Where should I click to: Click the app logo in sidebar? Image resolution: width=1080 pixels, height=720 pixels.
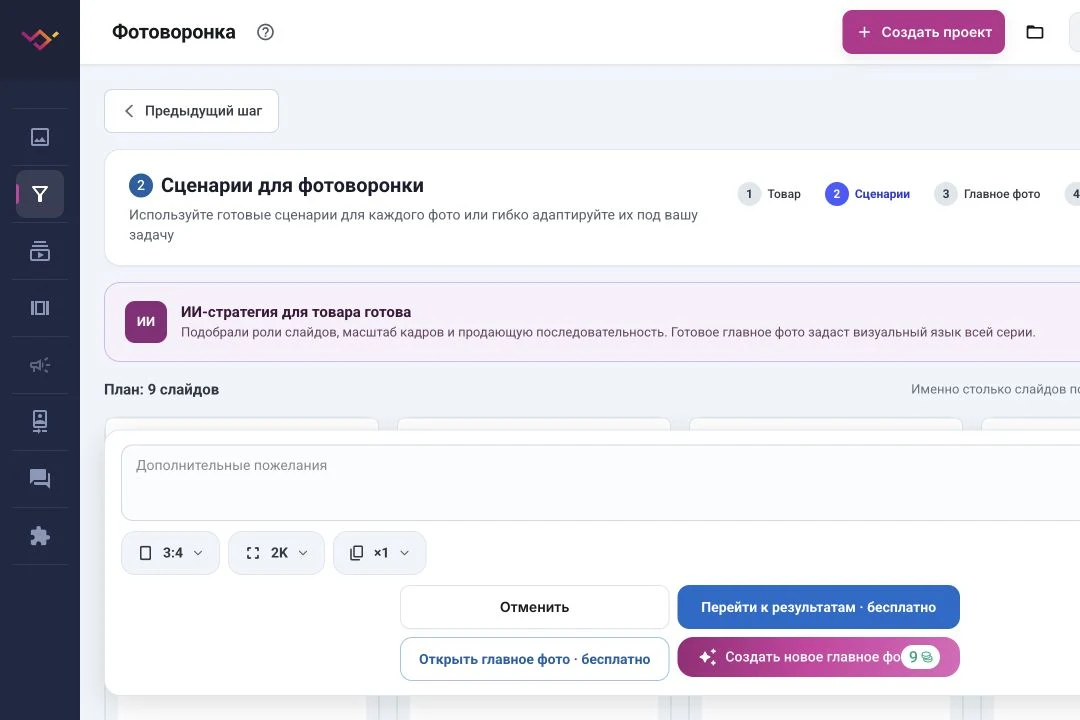coord(39,39)
